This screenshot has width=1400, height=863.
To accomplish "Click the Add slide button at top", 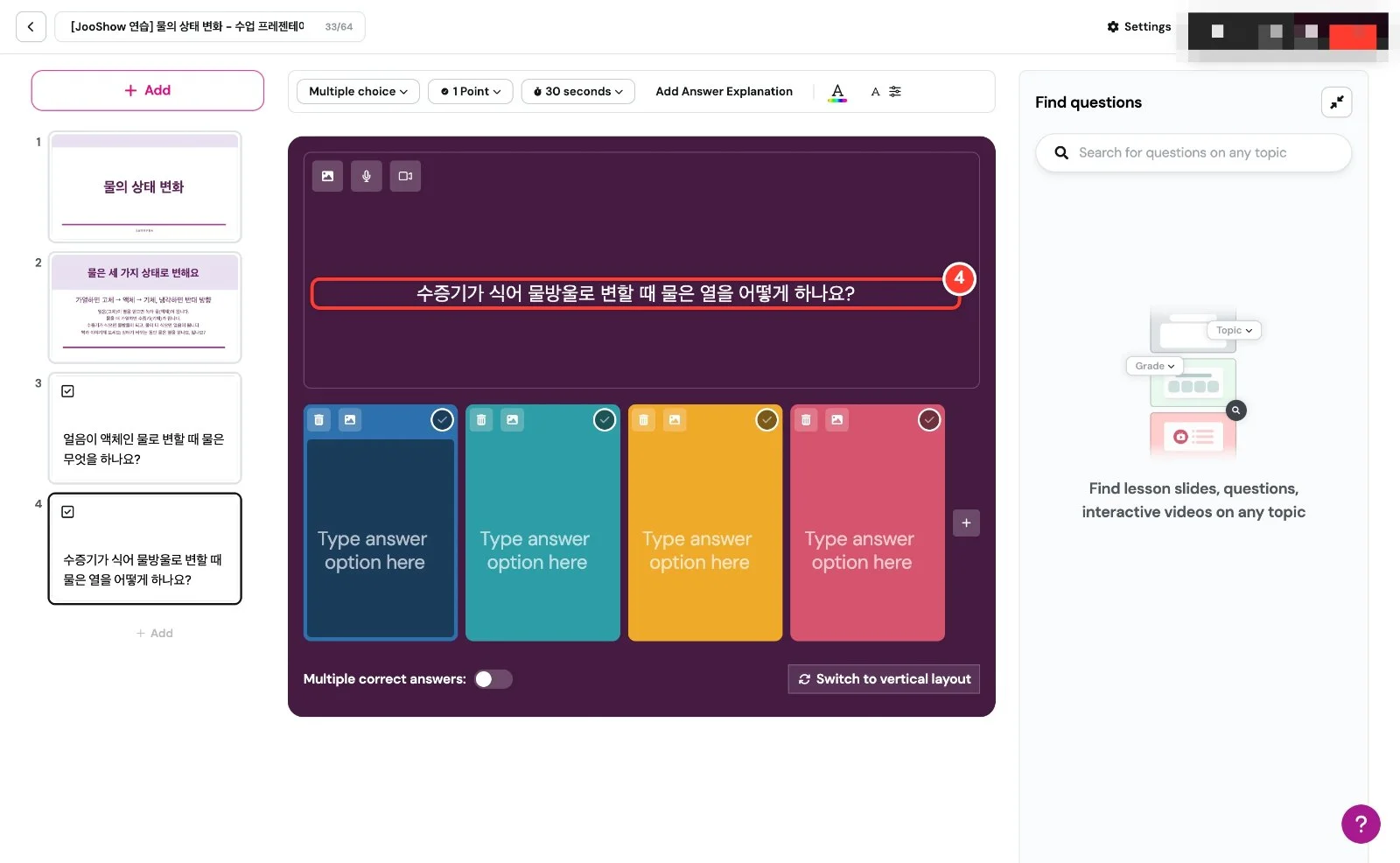I will click(x=148, y=90).
